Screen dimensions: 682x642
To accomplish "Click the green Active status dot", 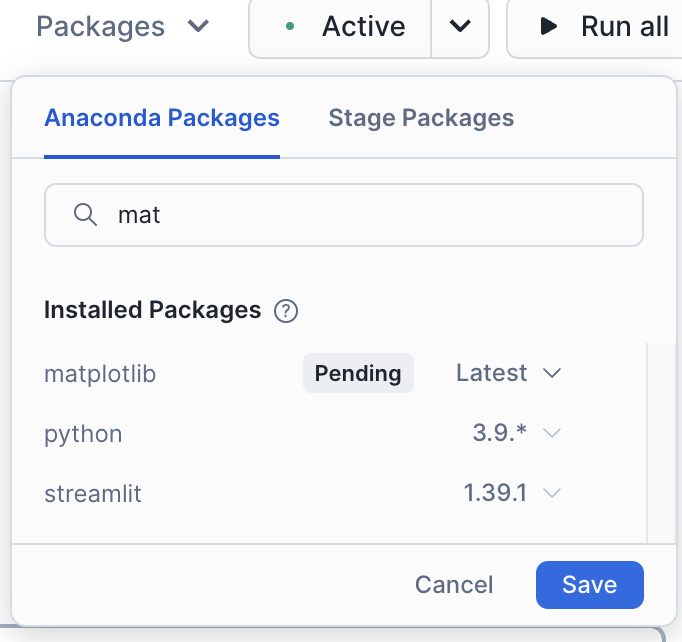I will click(290, 27).
